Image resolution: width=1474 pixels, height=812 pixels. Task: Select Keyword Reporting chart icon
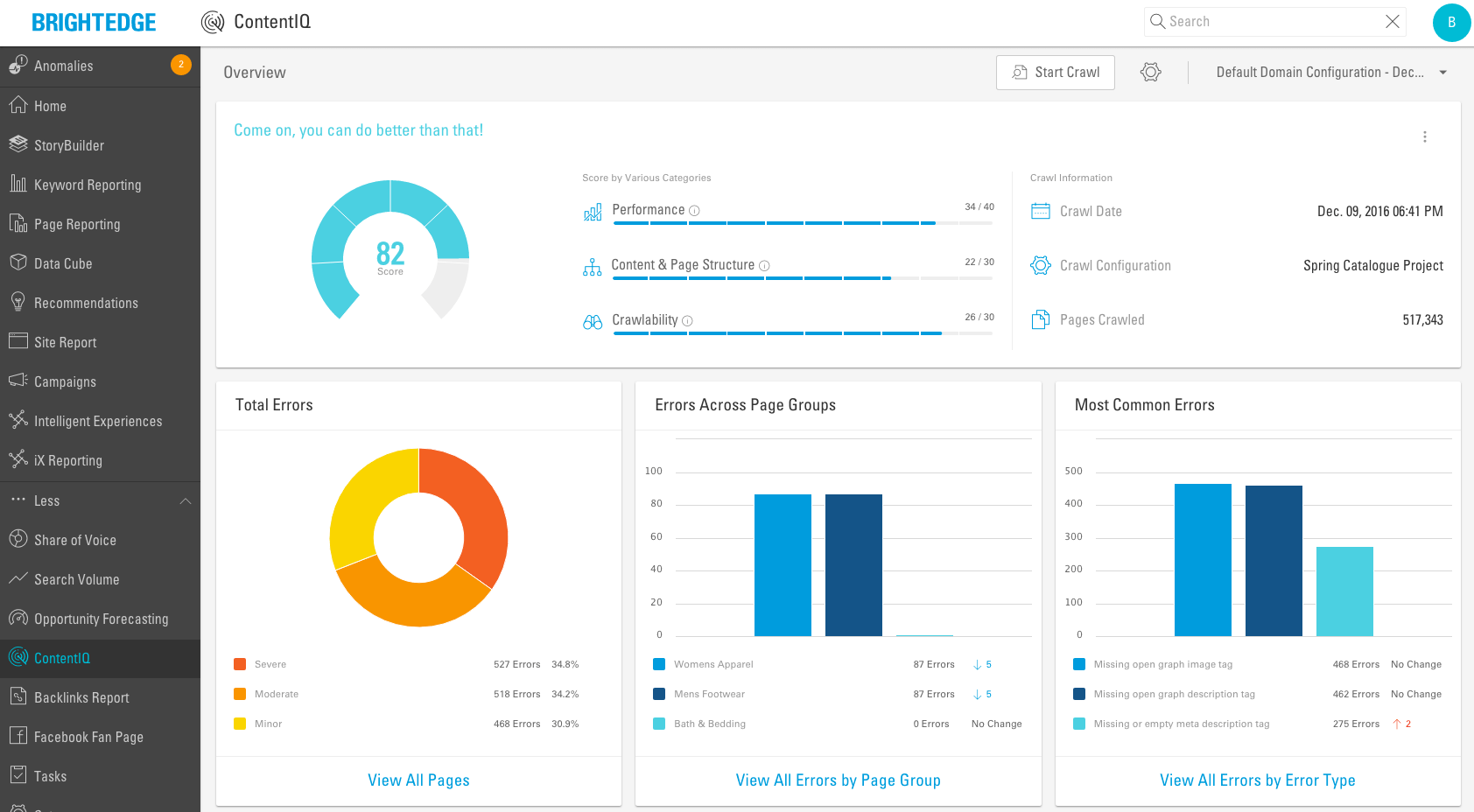[18, 184]
